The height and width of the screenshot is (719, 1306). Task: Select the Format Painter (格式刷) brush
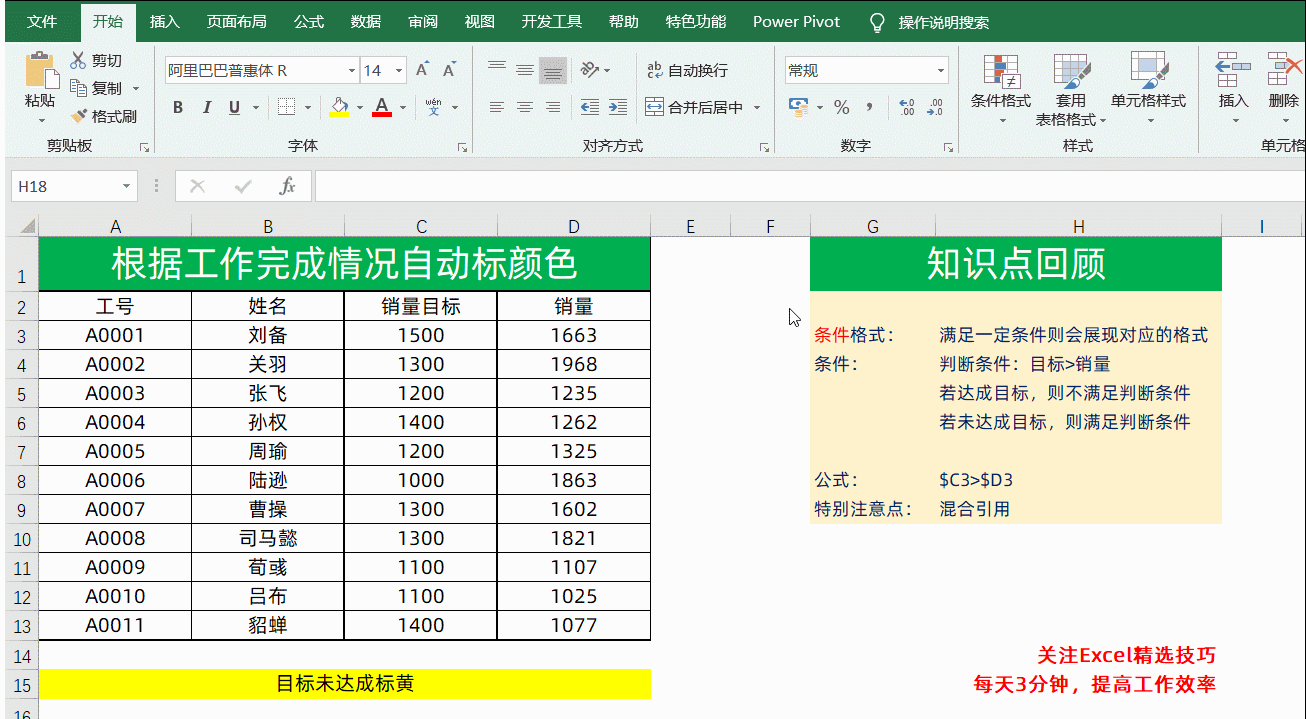(78, 116)
